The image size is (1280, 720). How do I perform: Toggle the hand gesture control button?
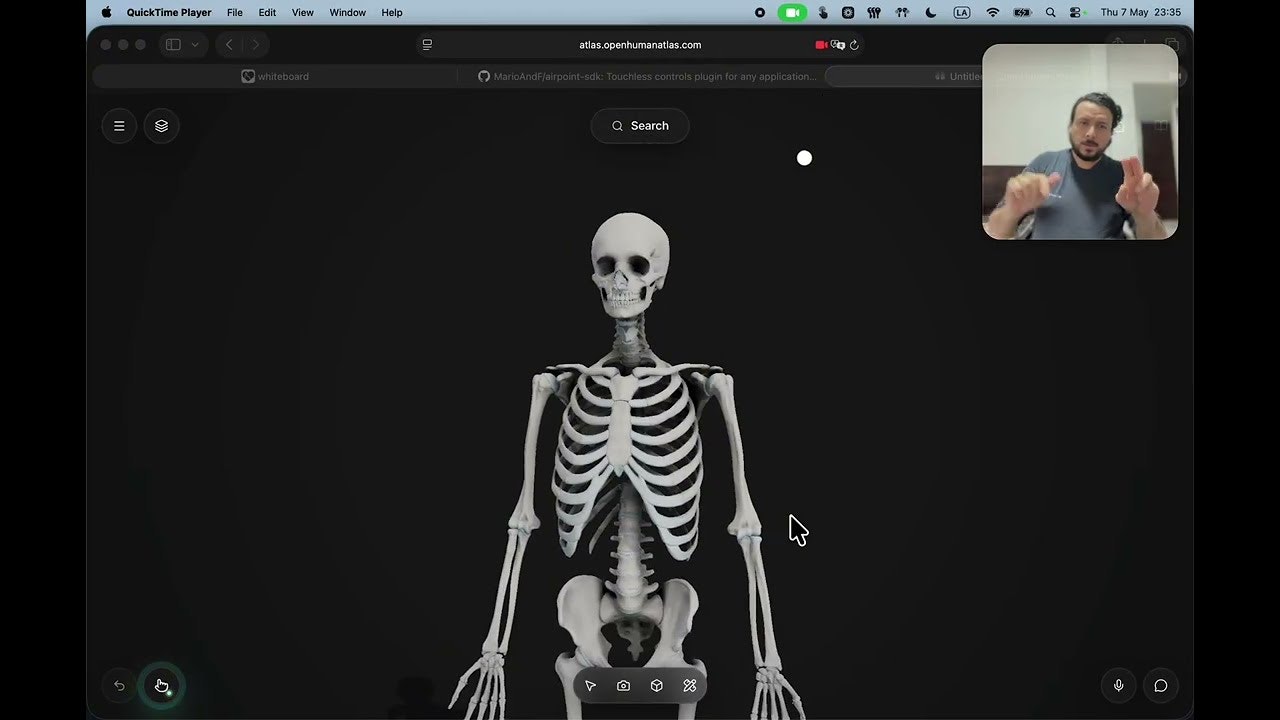pos(162,686)
